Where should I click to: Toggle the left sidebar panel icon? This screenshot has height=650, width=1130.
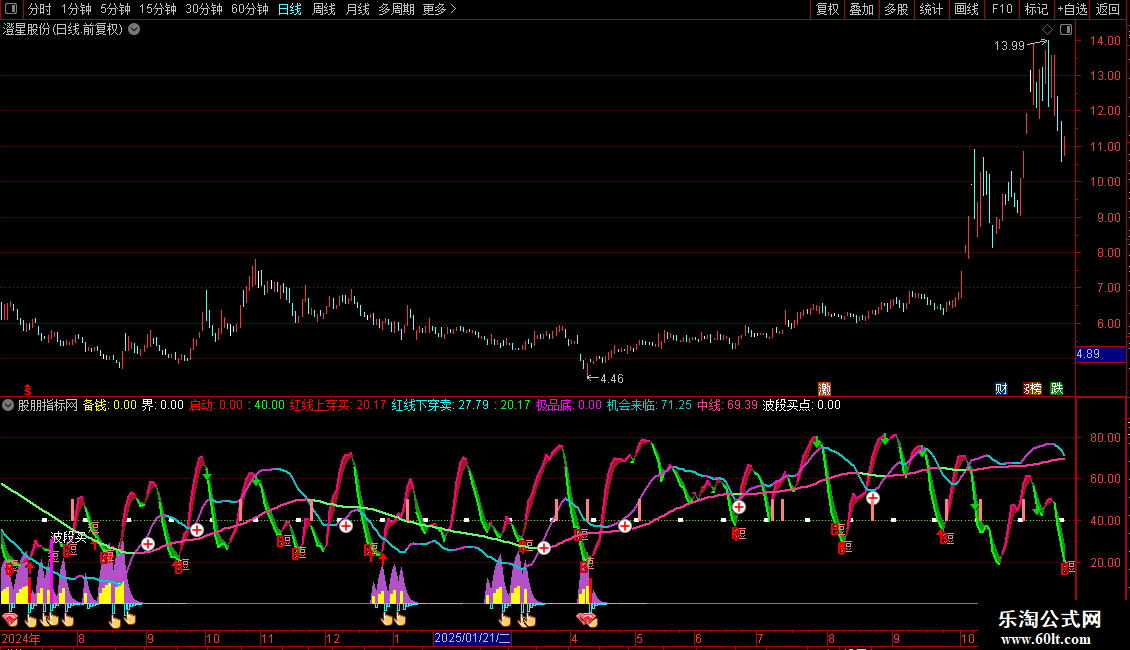[11, 9]
